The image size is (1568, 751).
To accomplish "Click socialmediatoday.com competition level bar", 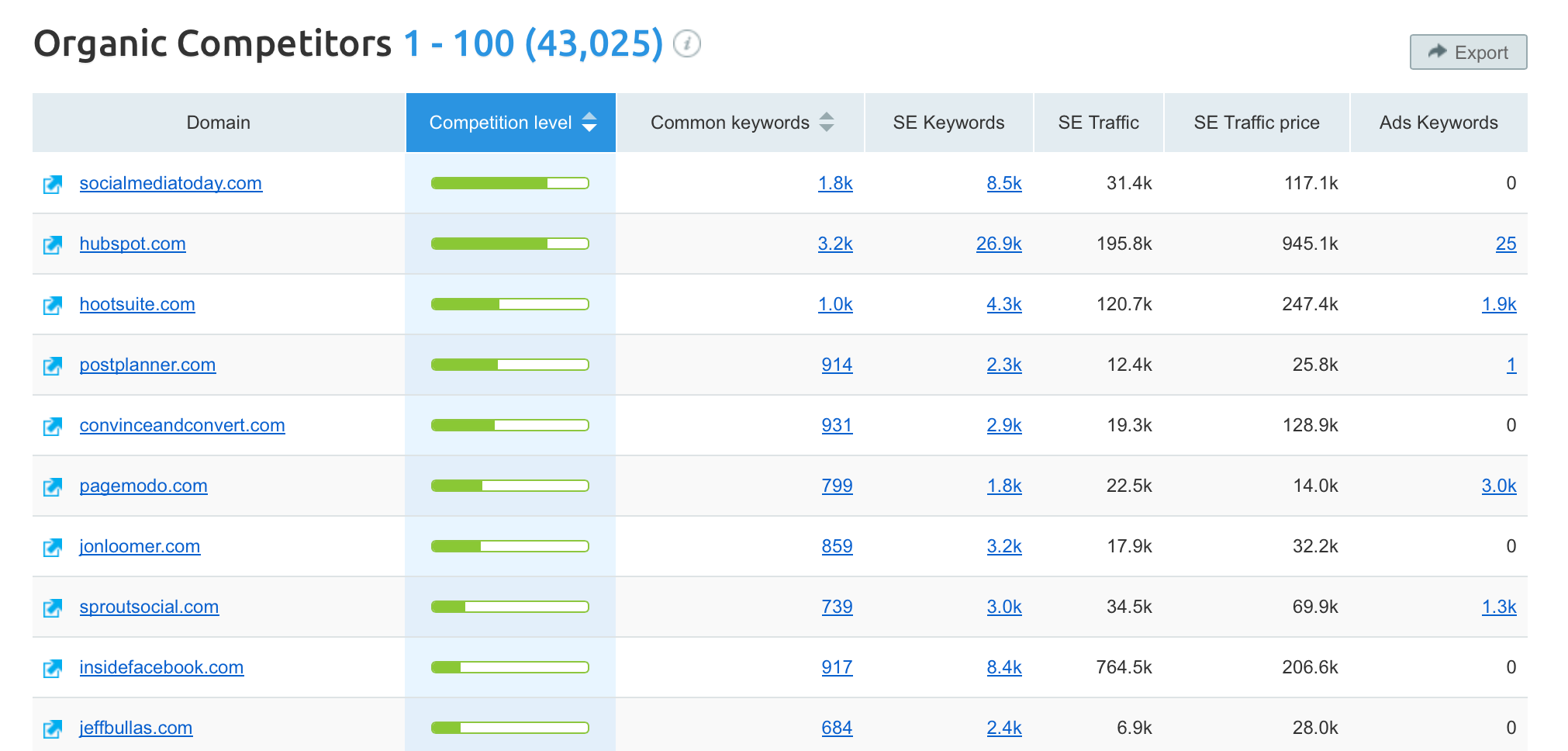I will pyautogui.click(x=510, y=183).
